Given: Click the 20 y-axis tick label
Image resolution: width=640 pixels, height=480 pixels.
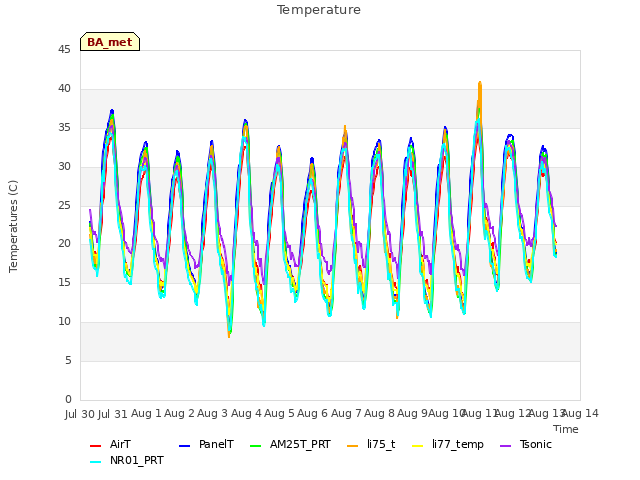Looking at the screenshot, I should click(64, 243).
